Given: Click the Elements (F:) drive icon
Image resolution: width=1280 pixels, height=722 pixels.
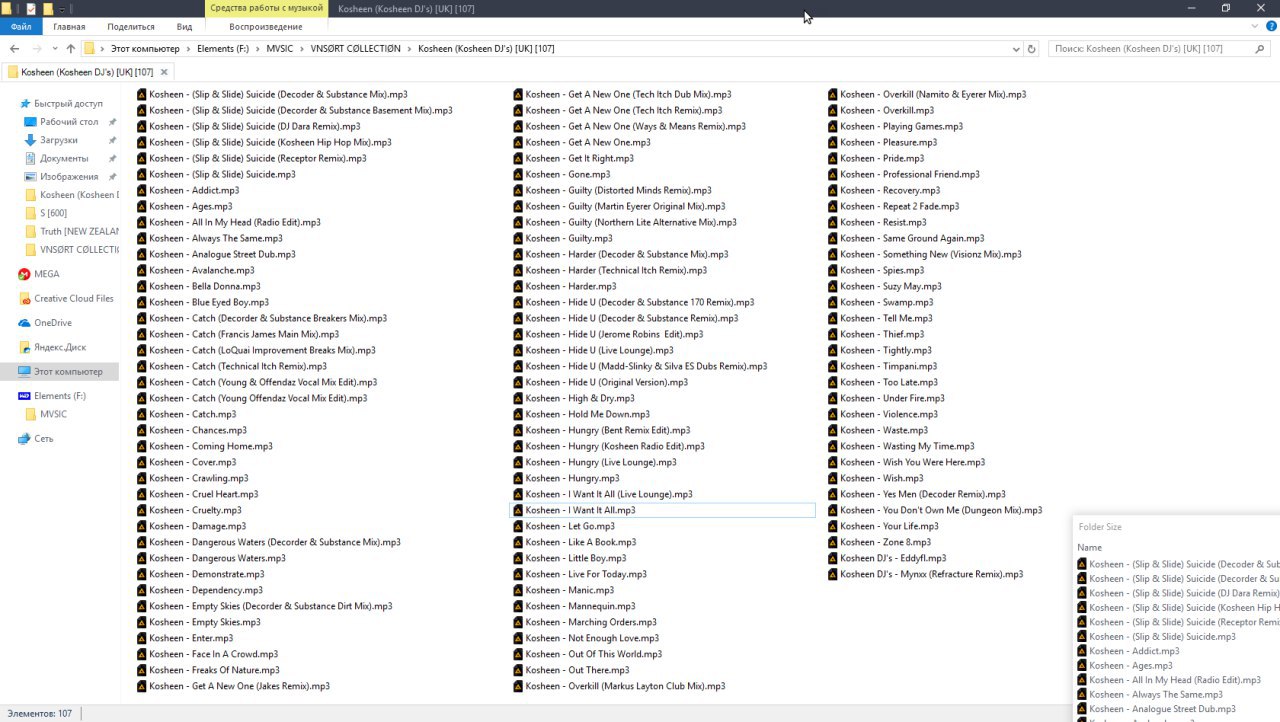Looking at the screenshot, I should [24, 396].
